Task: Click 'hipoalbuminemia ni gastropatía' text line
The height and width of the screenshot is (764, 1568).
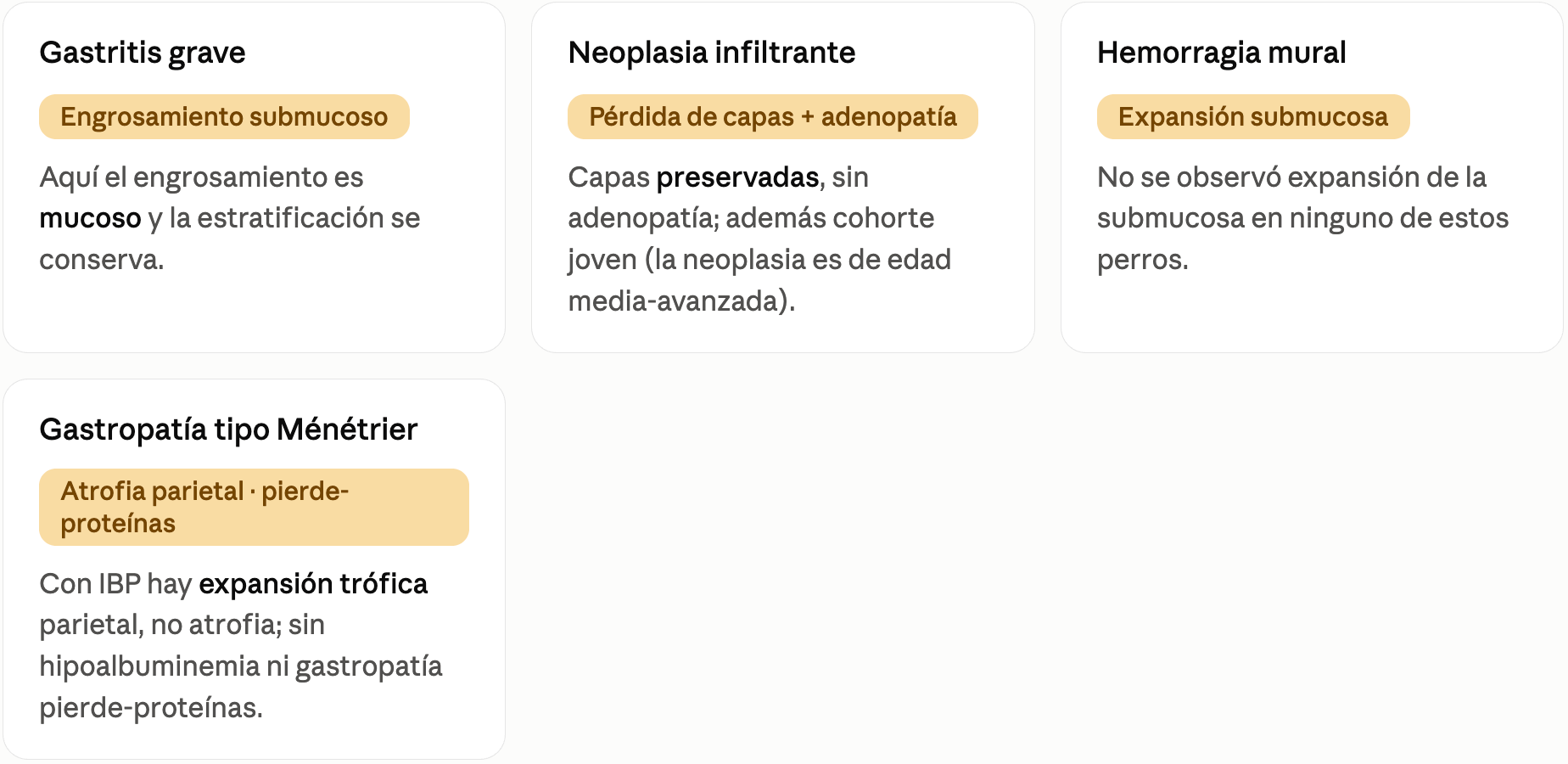Action: (241, 666)
